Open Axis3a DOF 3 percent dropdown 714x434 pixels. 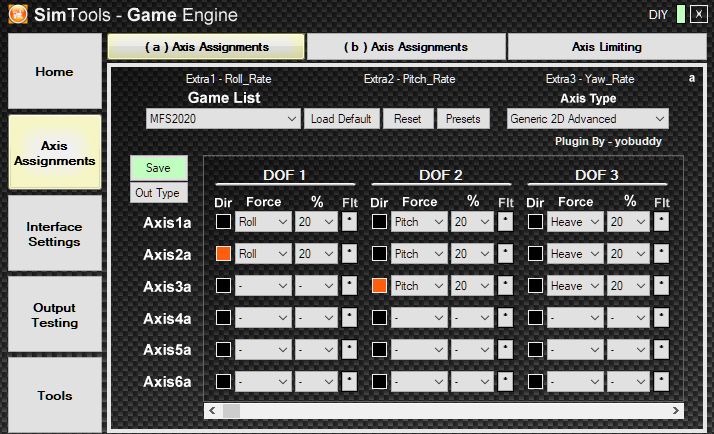click(x=628, y=286)
